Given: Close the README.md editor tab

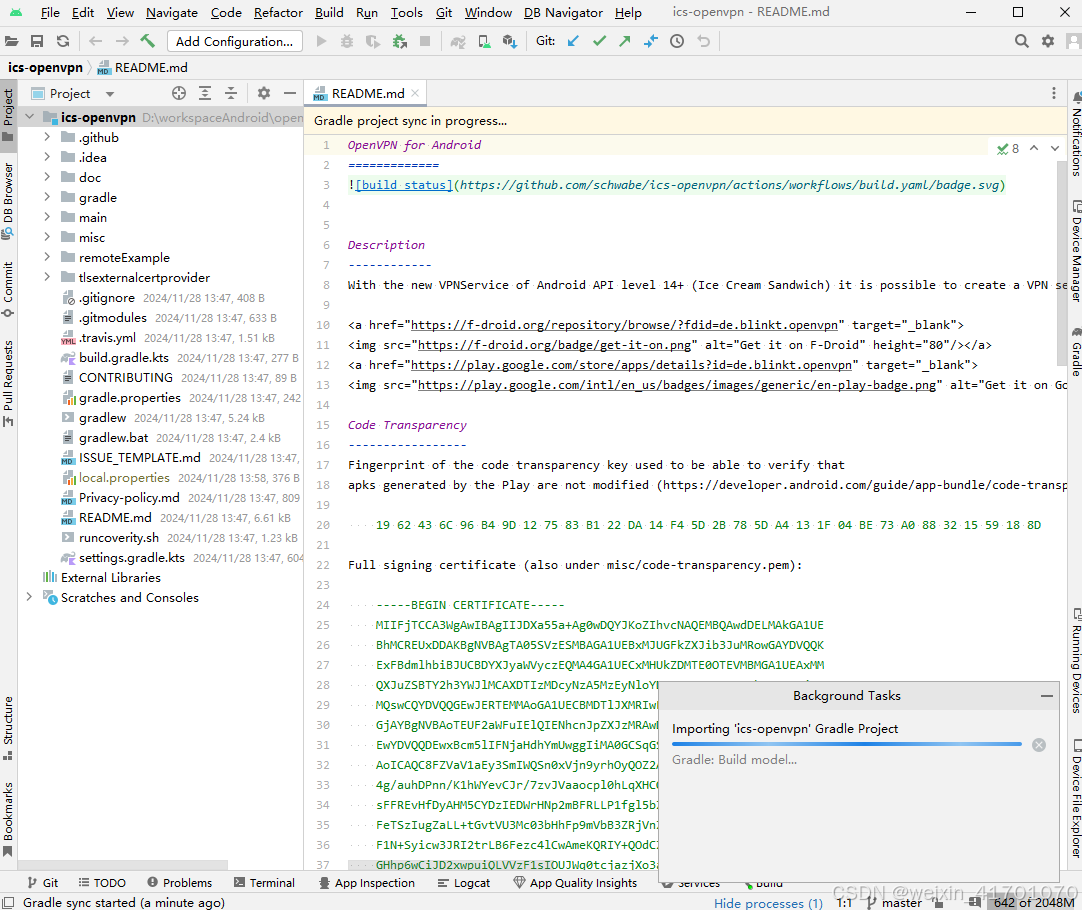Looking at the screenshot, I should click(415, 93).
